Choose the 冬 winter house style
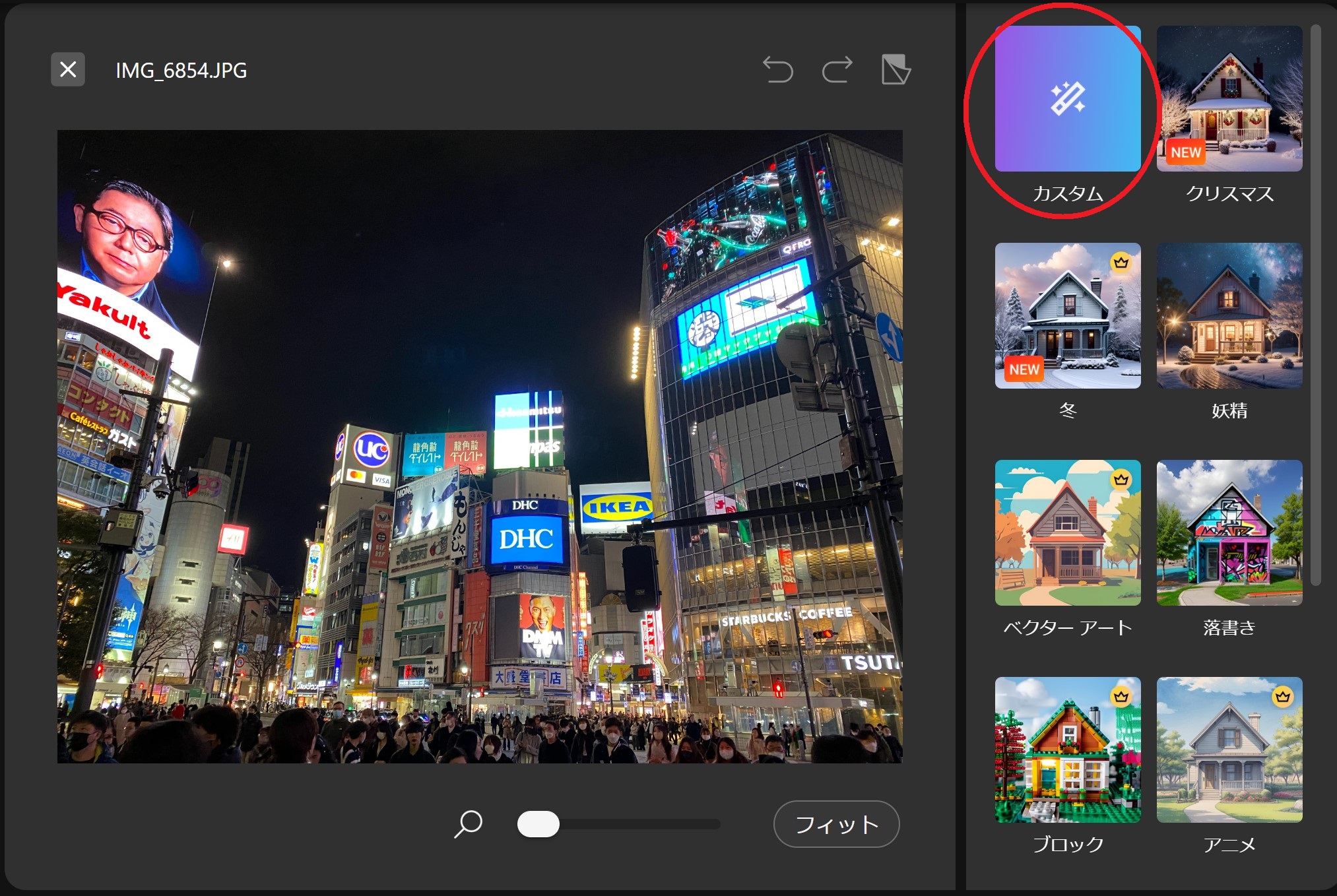The image size is (1337, 896). pyautogui.click(x=1067, y=315)
